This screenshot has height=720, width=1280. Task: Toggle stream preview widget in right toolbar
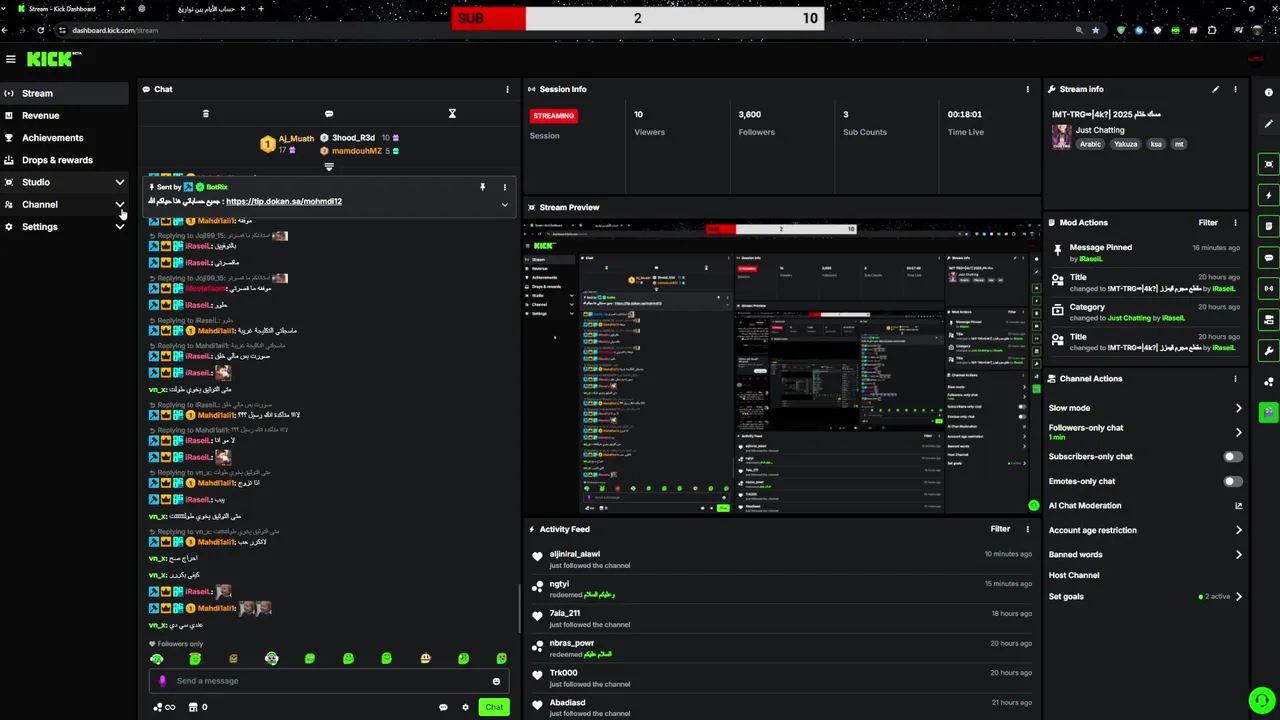tap(1268, 164)
